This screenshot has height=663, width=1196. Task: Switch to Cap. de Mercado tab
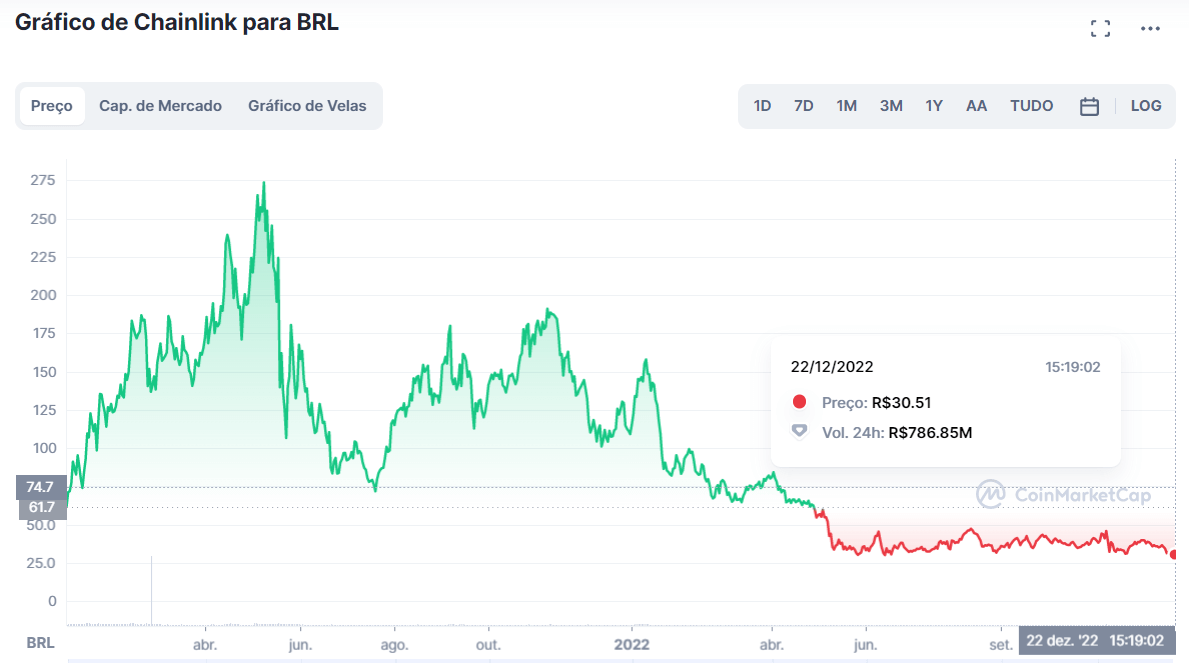160,106
